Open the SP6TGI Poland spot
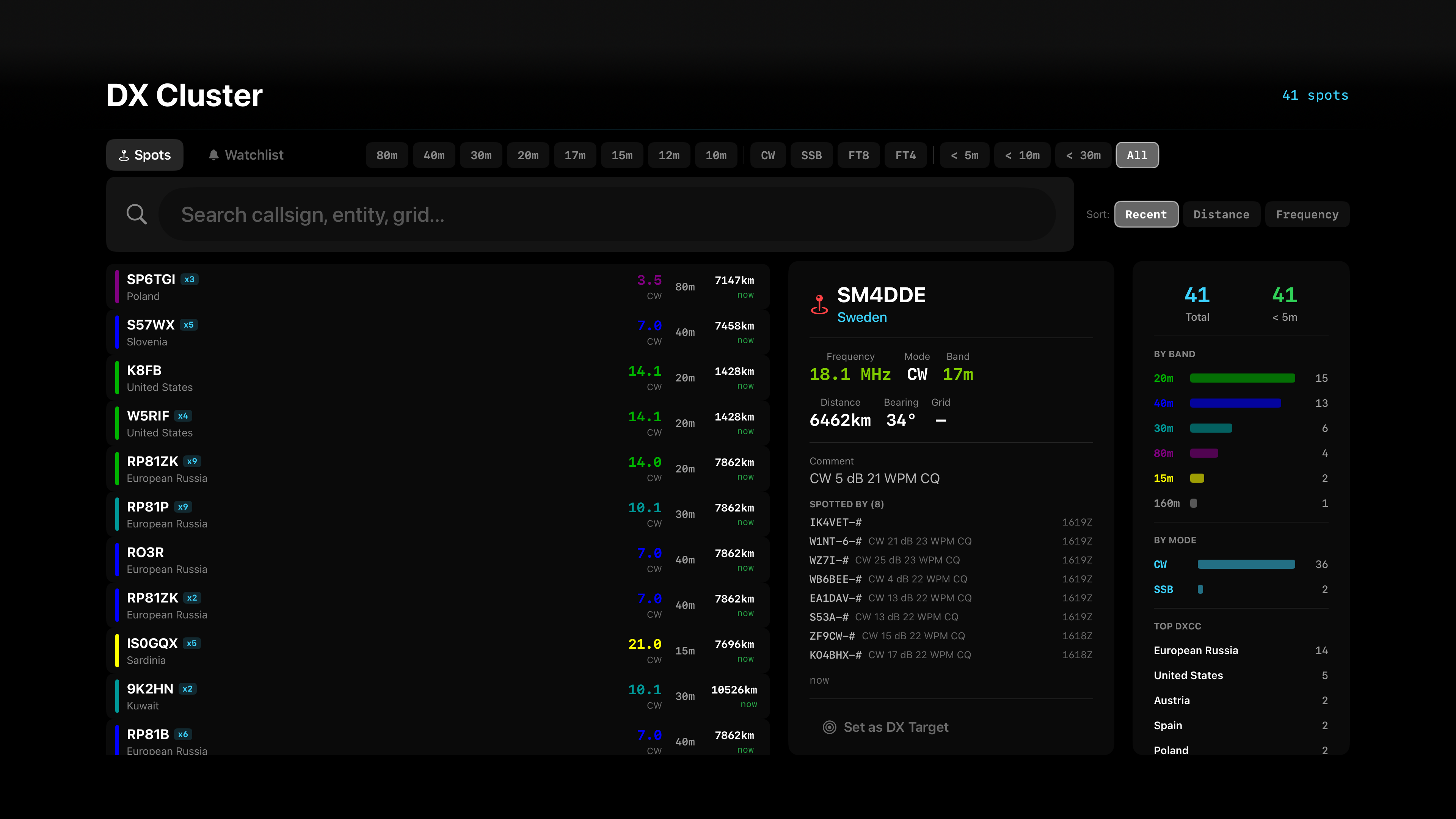This screenshot has height=819, width=1456. pyautogui.click(x=438, y=287)
